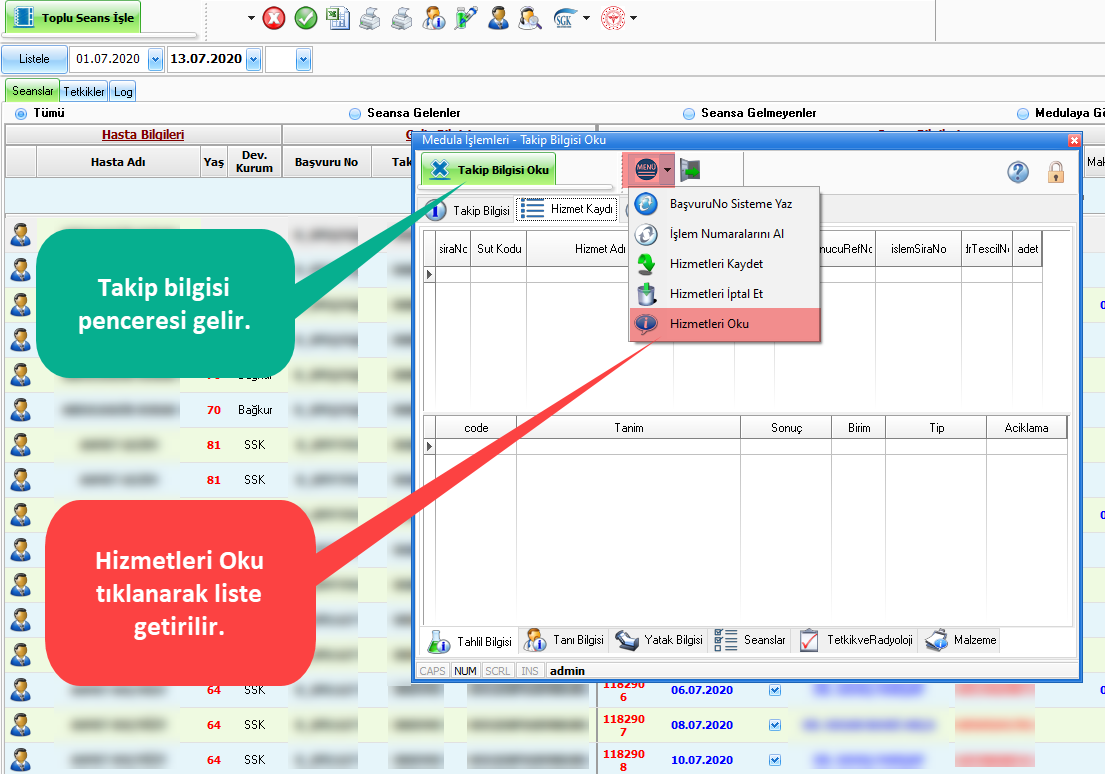This screenshot has height=774, width=1105.
Task: Click the padlock icon in Medula dialog
Action: (1056, 171)
